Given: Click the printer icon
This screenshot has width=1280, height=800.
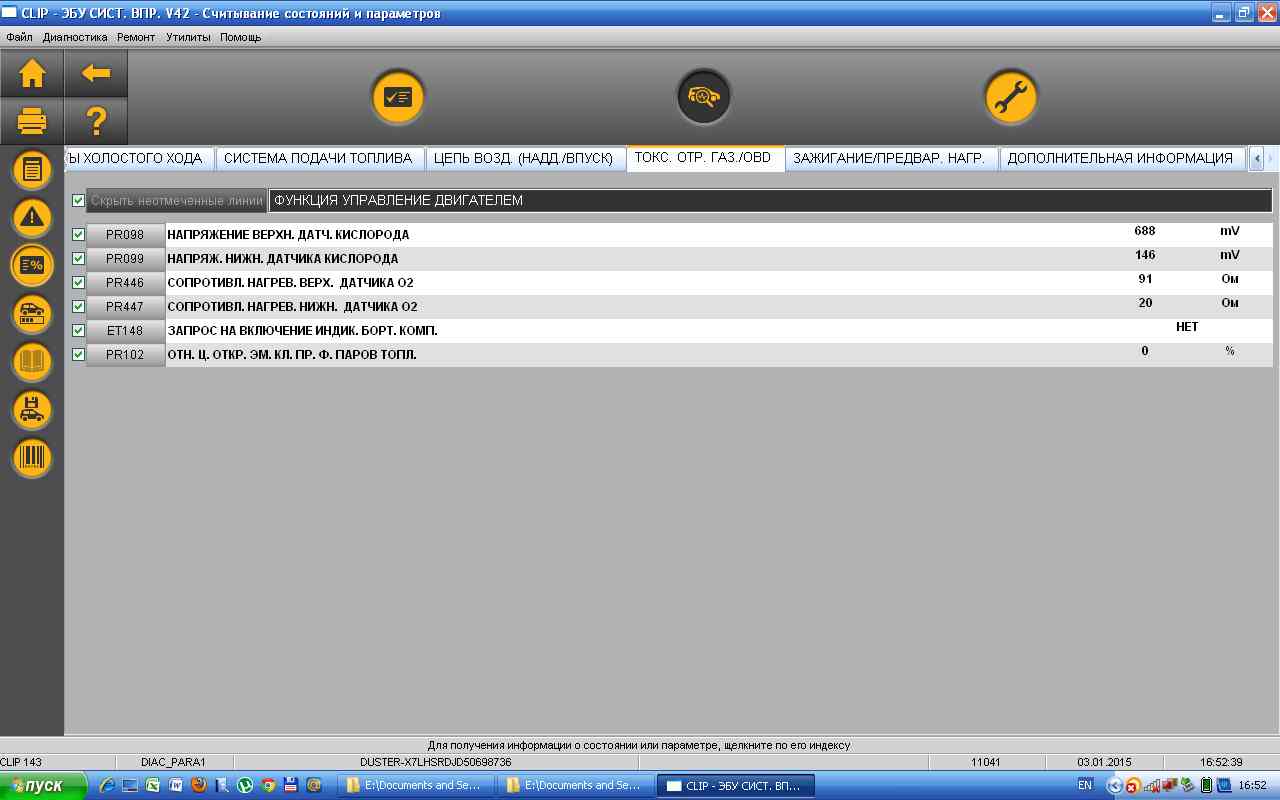Looking at the screenshot, I should (x=32, y=121).
